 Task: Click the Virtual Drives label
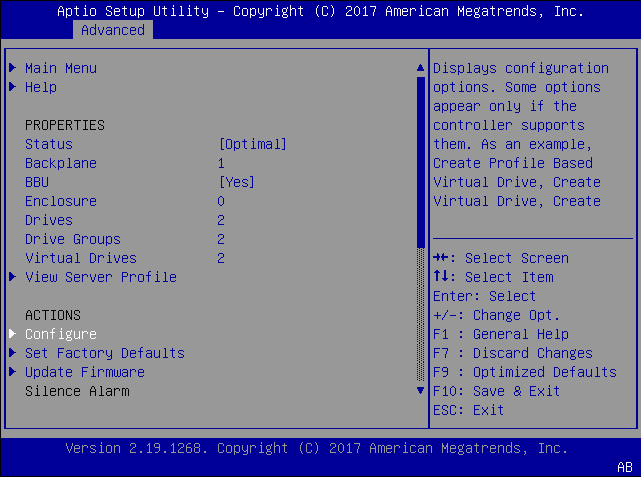click(x=81, y=258)
